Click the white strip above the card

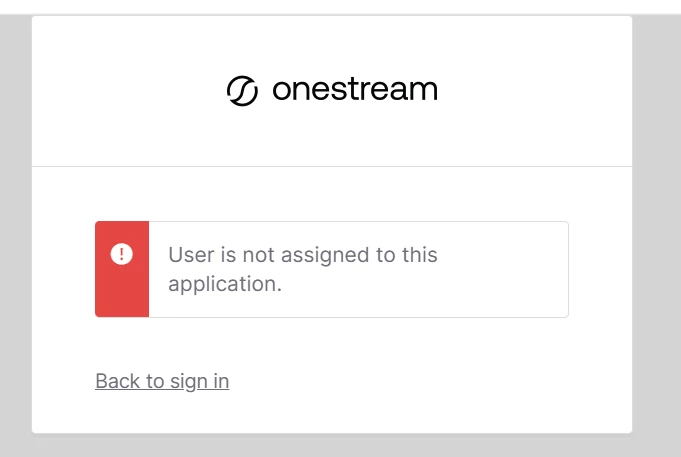340,7
